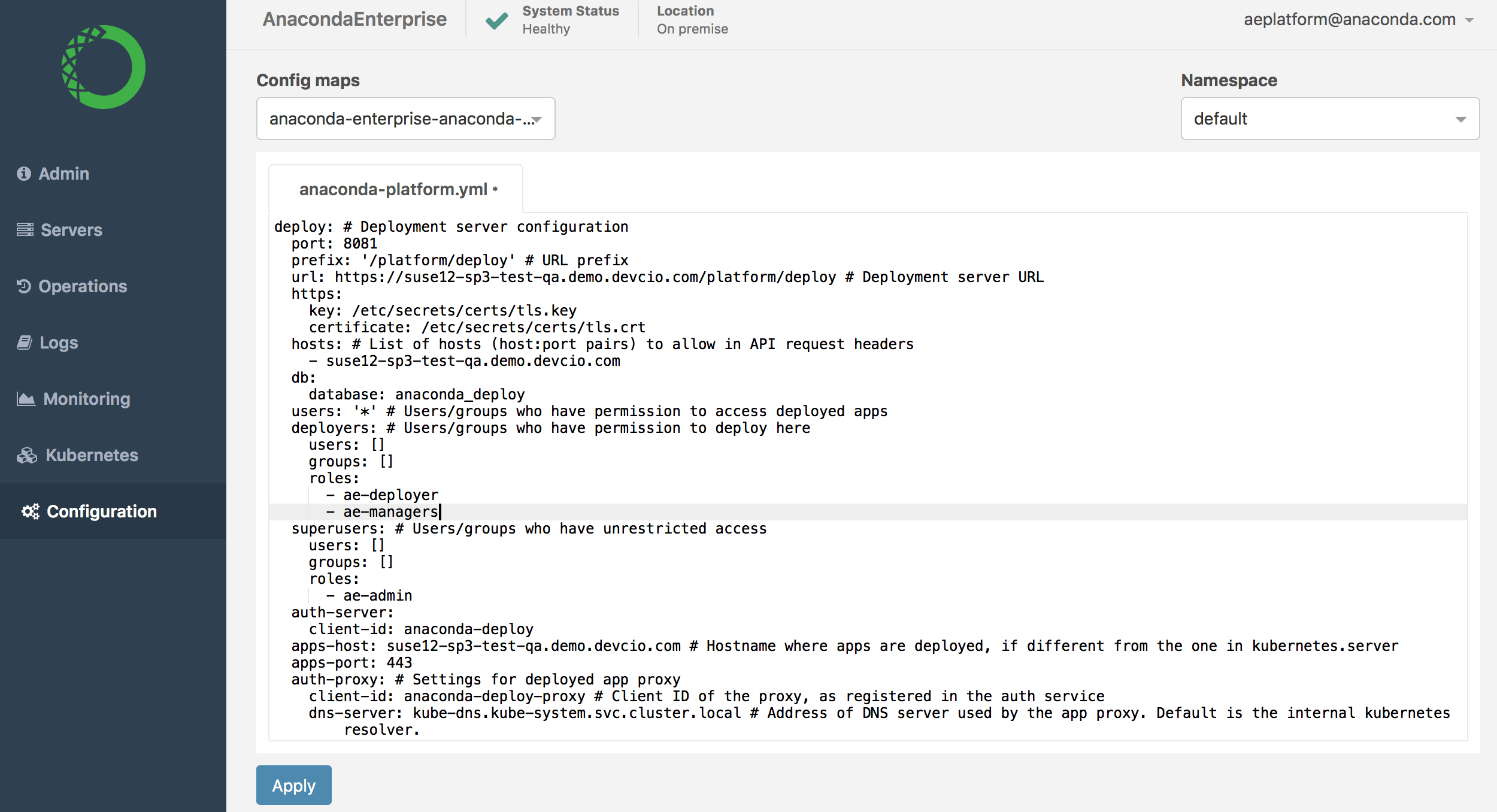Viewport: 1497px width, 812px height.
Task: Click the Admin info icon
Action: pos(24,174)
